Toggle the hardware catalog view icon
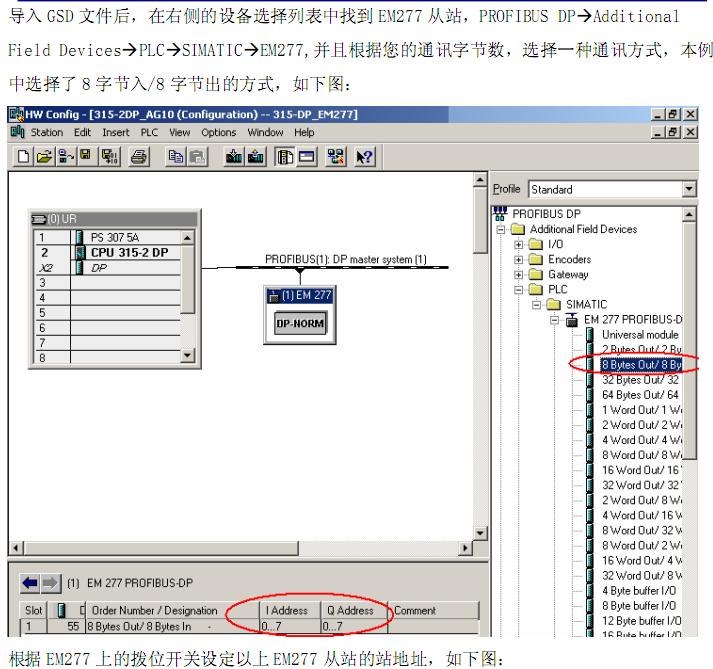This screenshot has width=713, height=669. [284, 156]
